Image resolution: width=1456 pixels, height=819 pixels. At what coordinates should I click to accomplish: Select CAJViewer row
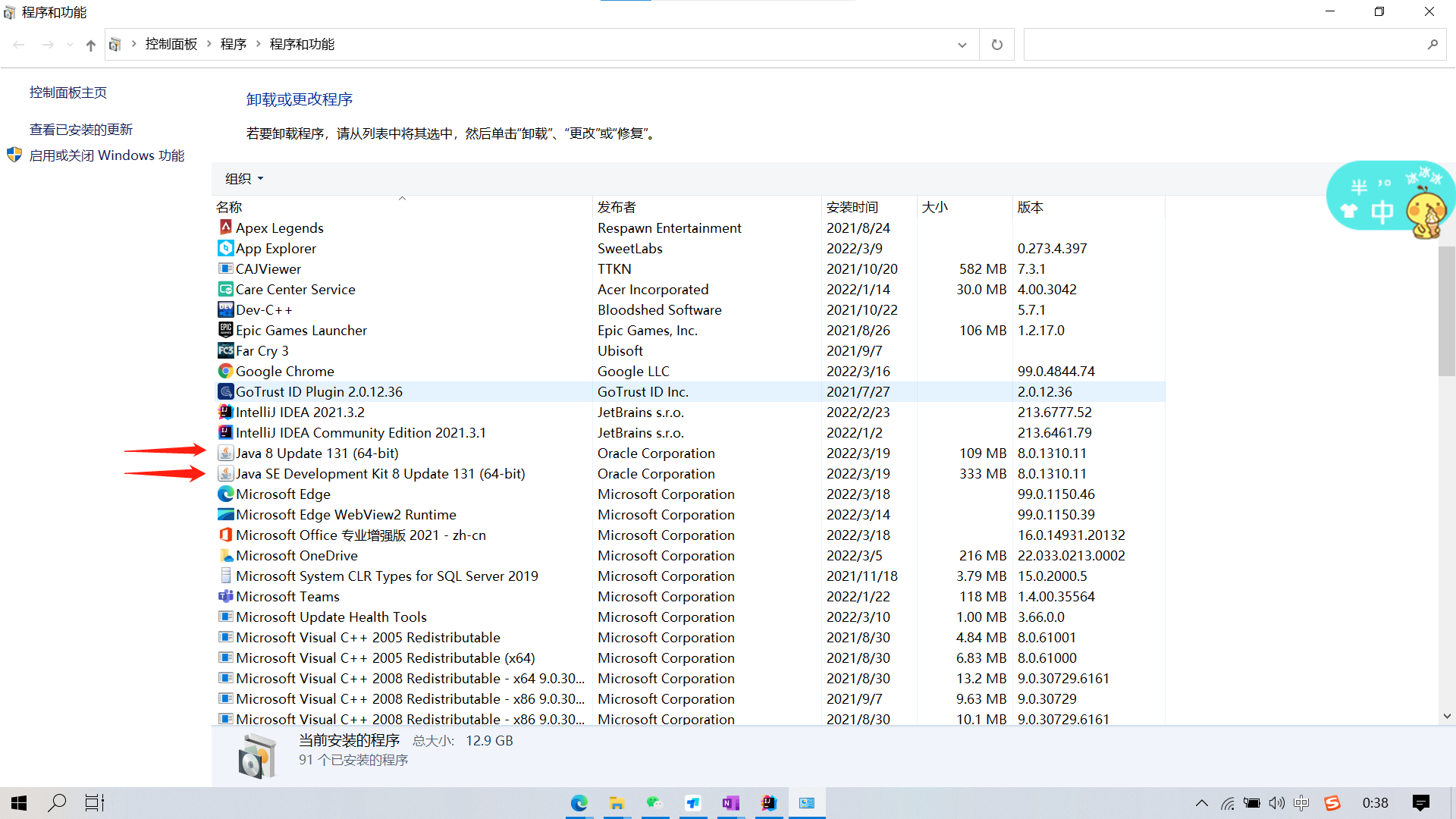(689, 268)
